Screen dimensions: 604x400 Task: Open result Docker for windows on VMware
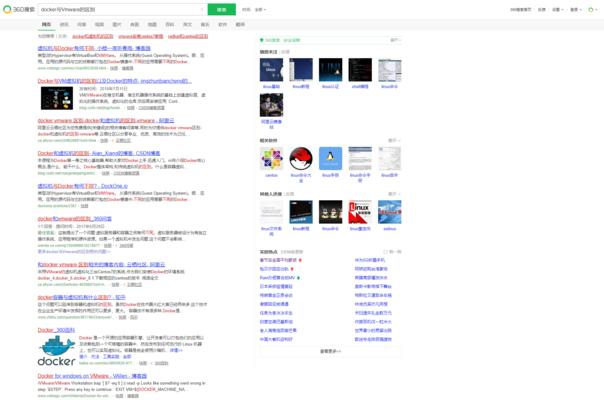click(92, 376)
